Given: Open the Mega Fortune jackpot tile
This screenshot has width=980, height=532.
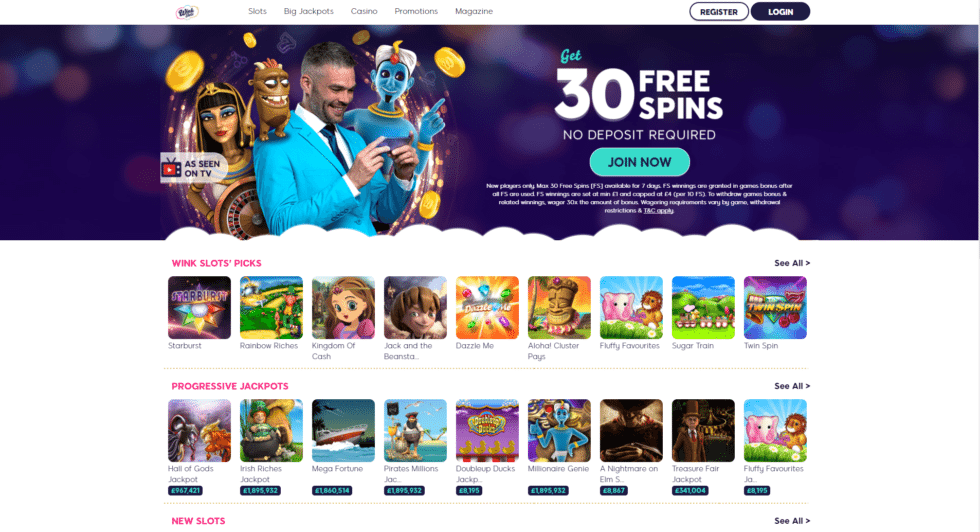Looking at the screenshot, I should (x=343, y=431).
